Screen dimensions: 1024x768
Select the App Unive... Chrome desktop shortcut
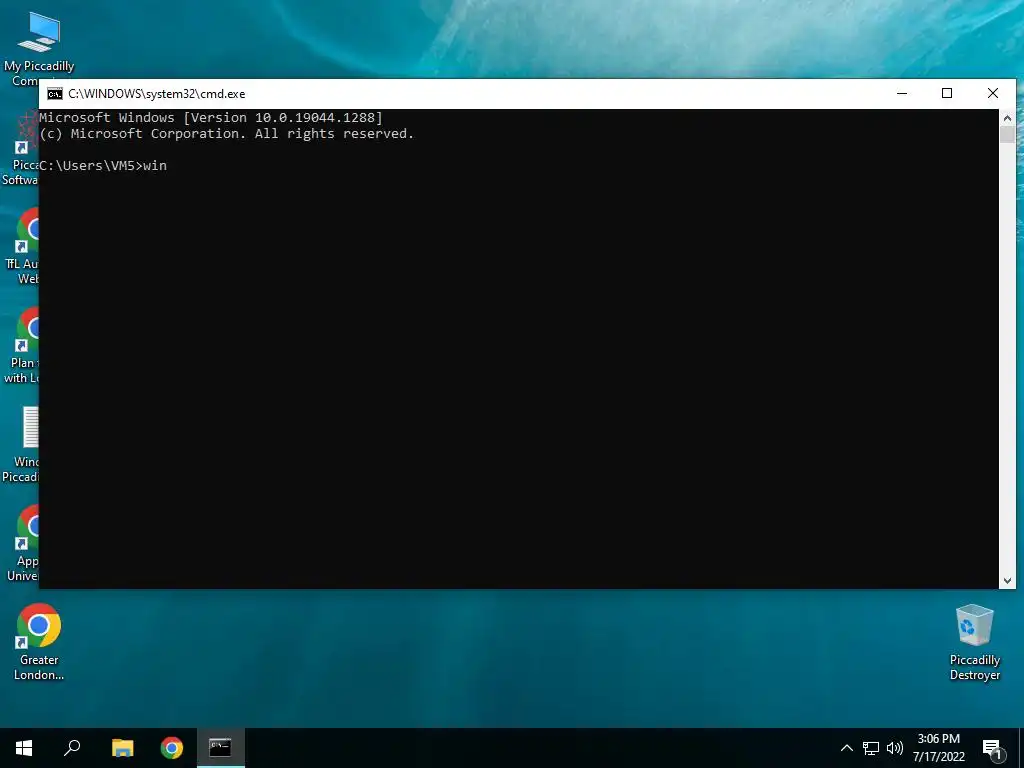[x=22, y=543]
